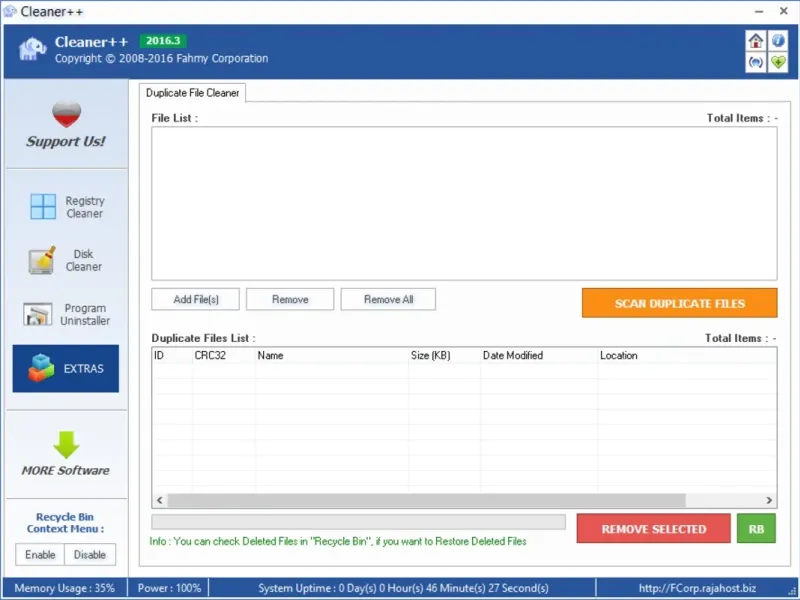Viewport: 800px width, 600px height.
Task: Click the Support Us! label
Action: 66,141
